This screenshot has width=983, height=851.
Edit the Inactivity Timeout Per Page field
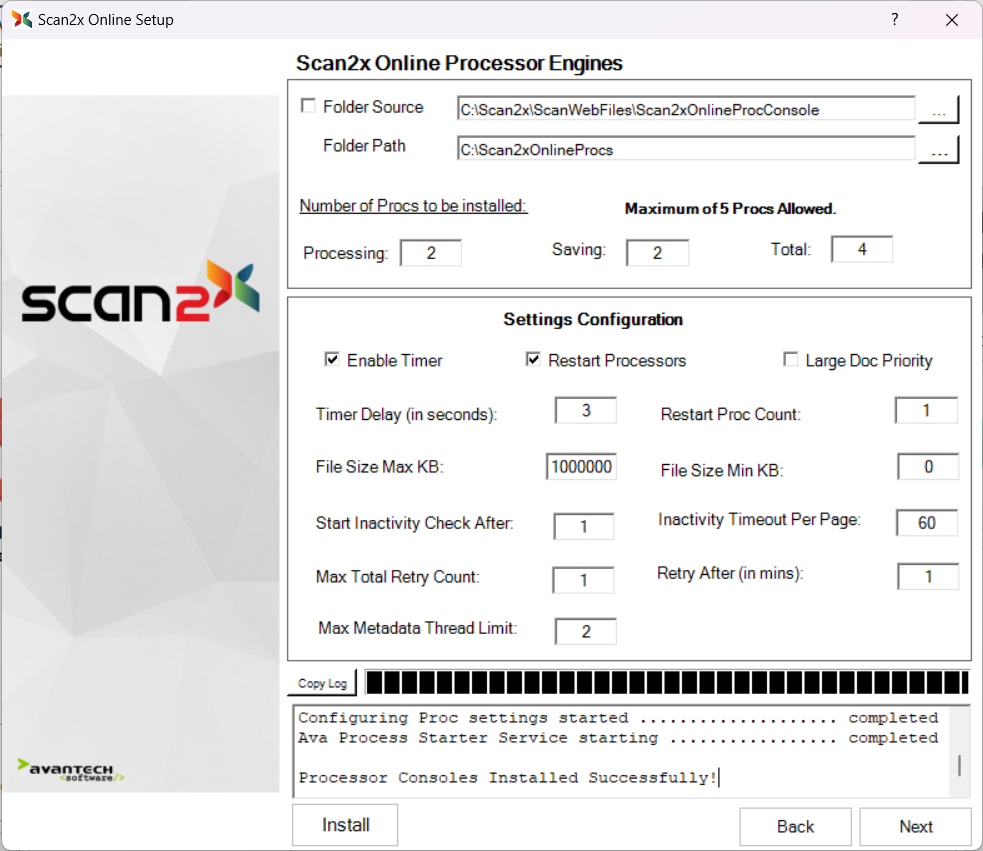coord(927,523)
